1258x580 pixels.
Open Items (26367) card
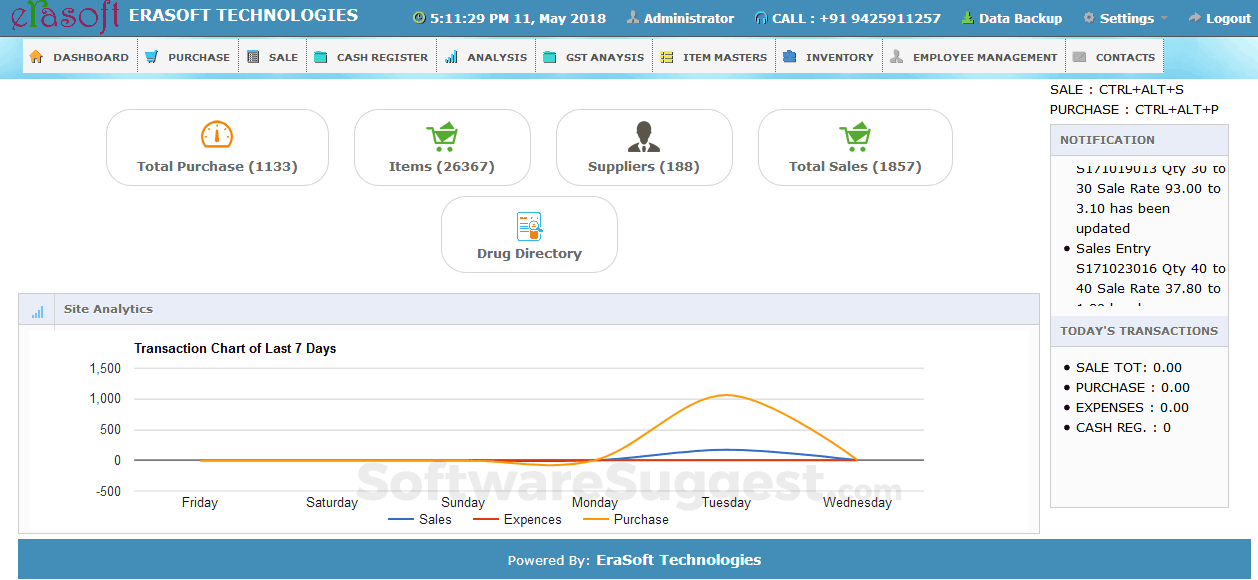coord(442,147)
